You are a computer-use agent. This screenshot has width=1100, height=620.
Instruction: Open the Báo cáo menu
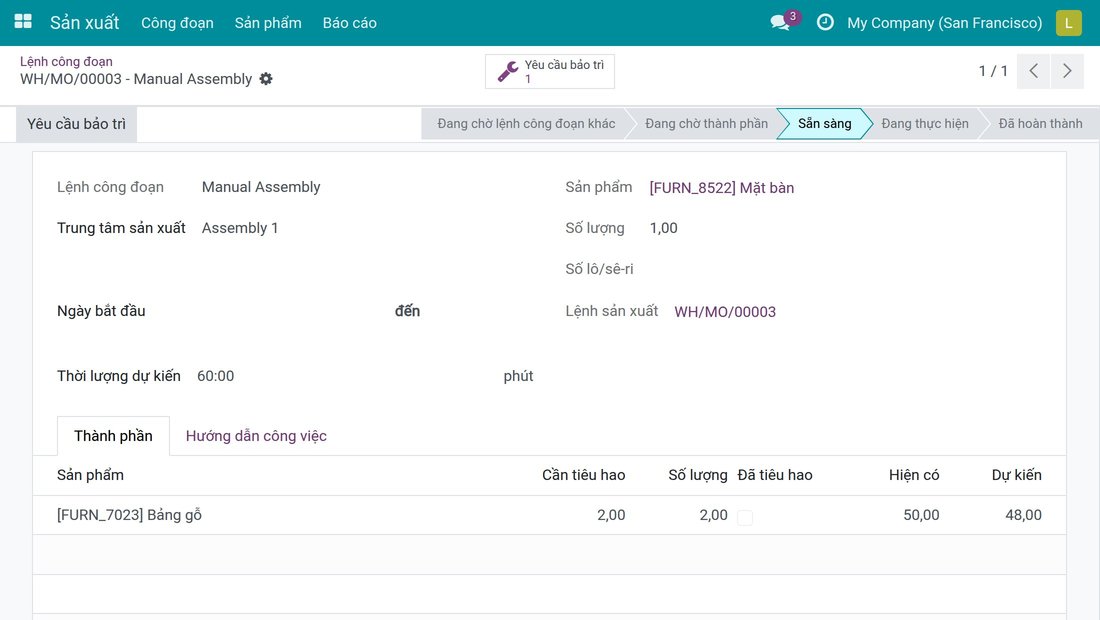coord(349,22)
